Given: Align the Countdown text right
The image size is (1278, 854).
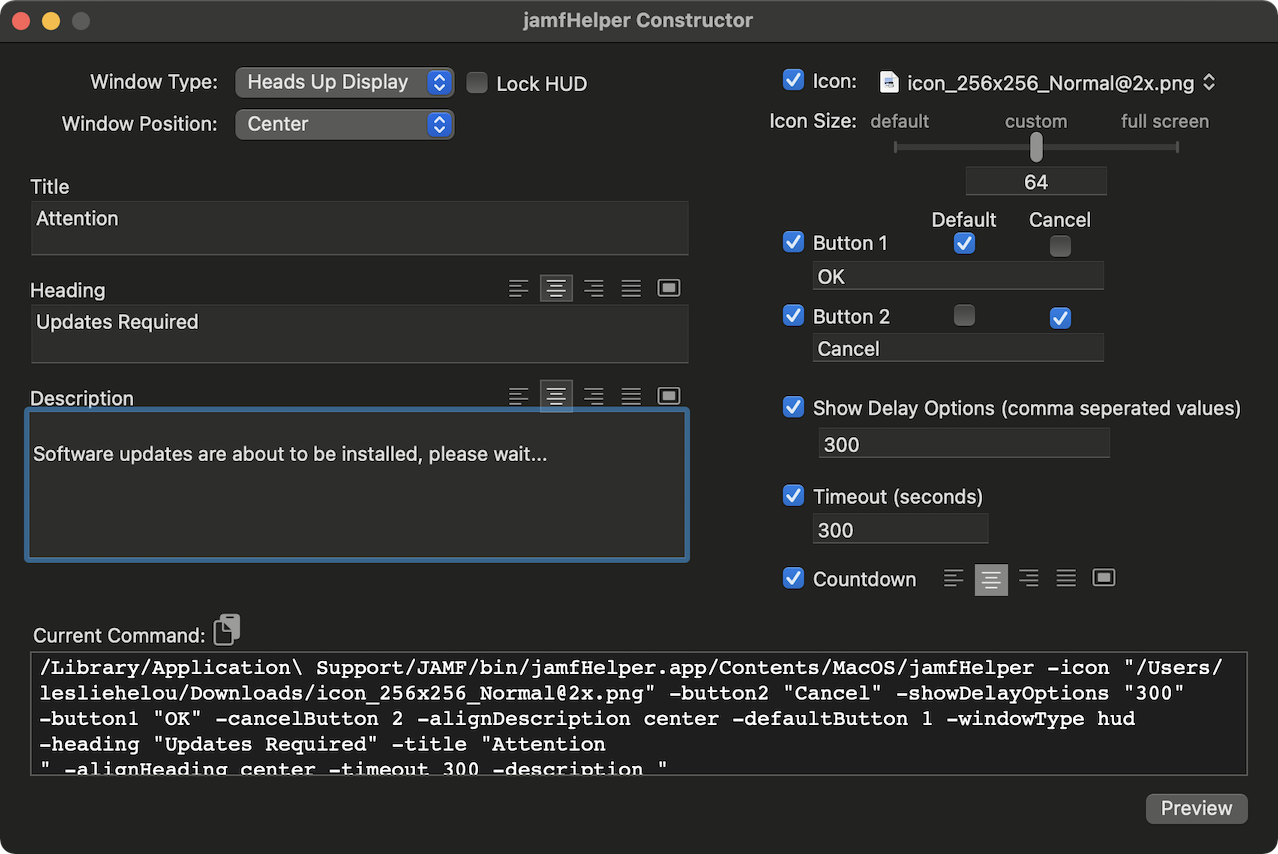Looking at the screenshot, I should (1029, 578).
